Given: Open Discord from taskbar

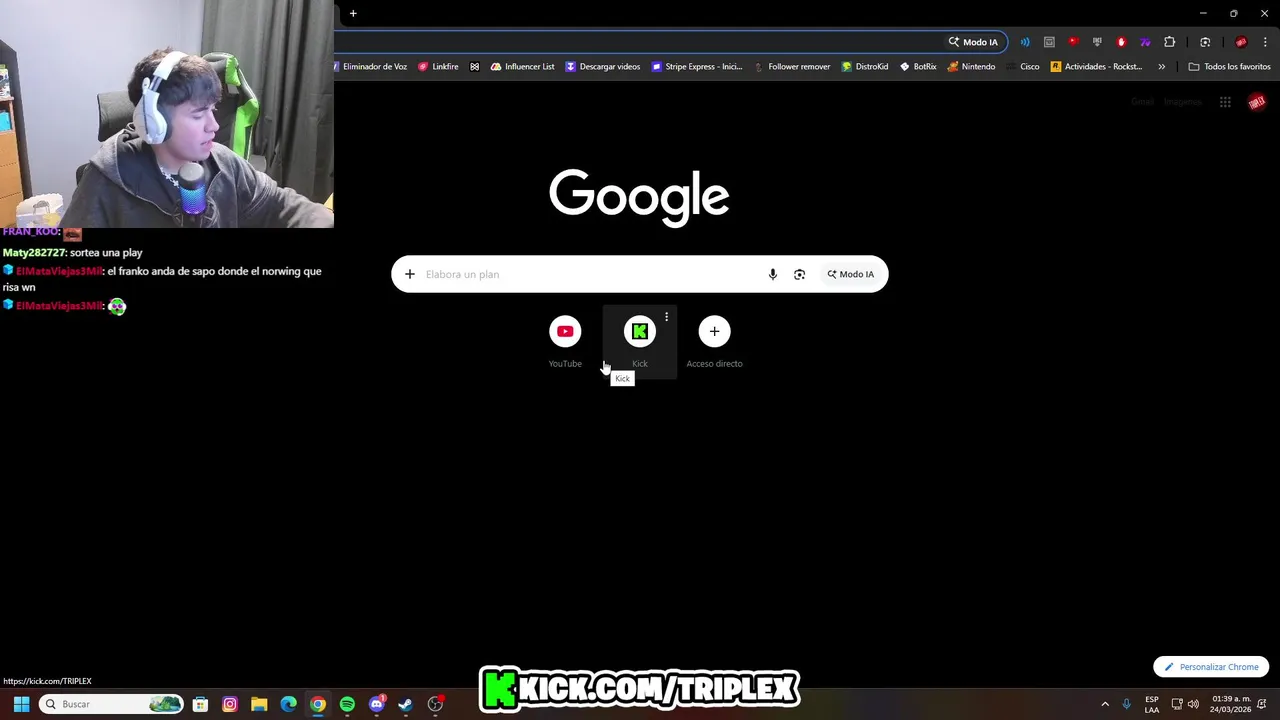Looking at the screenshot, I should (377, 704).
